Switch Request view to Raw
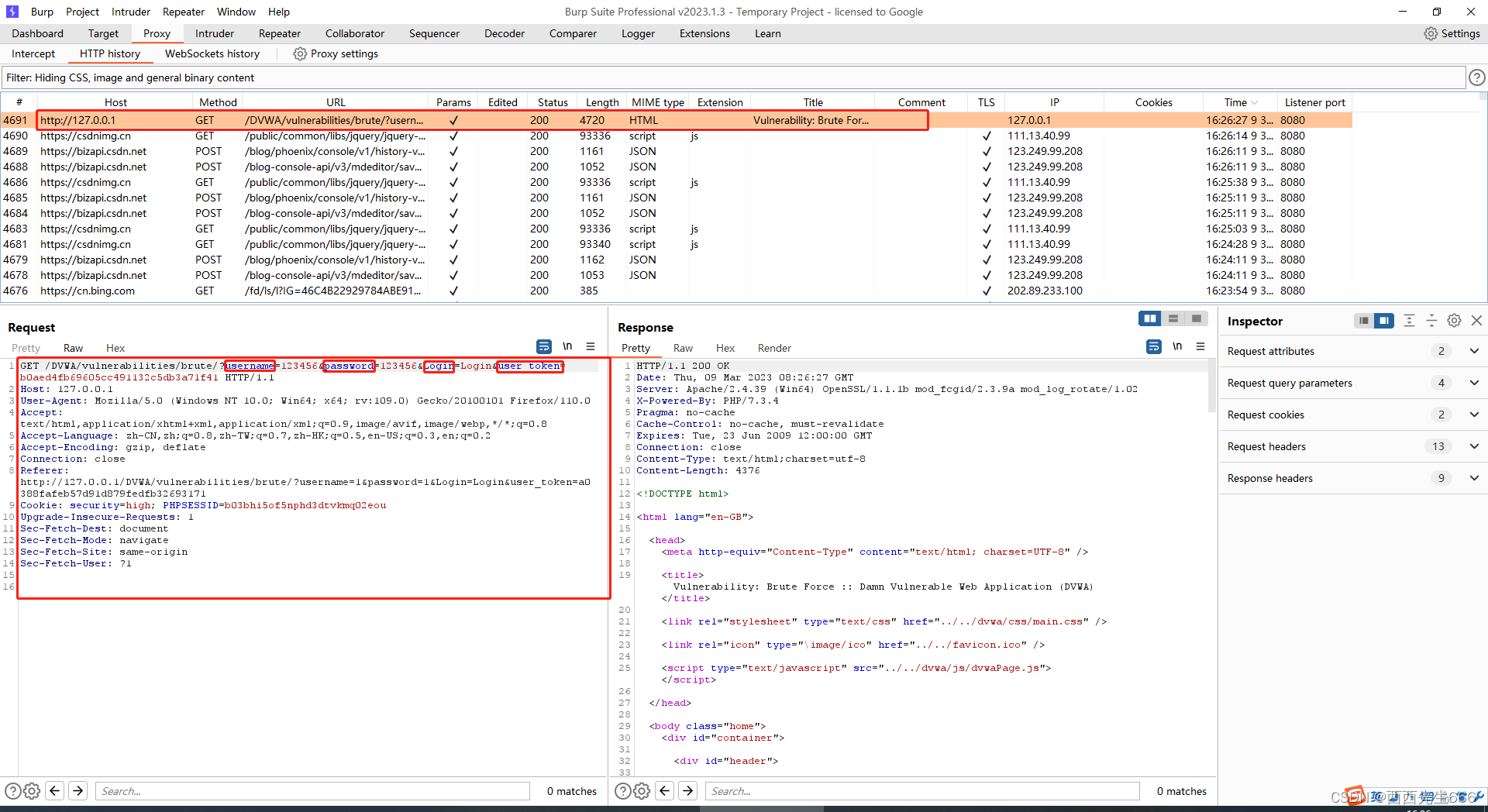This screenshot has width=1488, height=812. click(73, 348)
